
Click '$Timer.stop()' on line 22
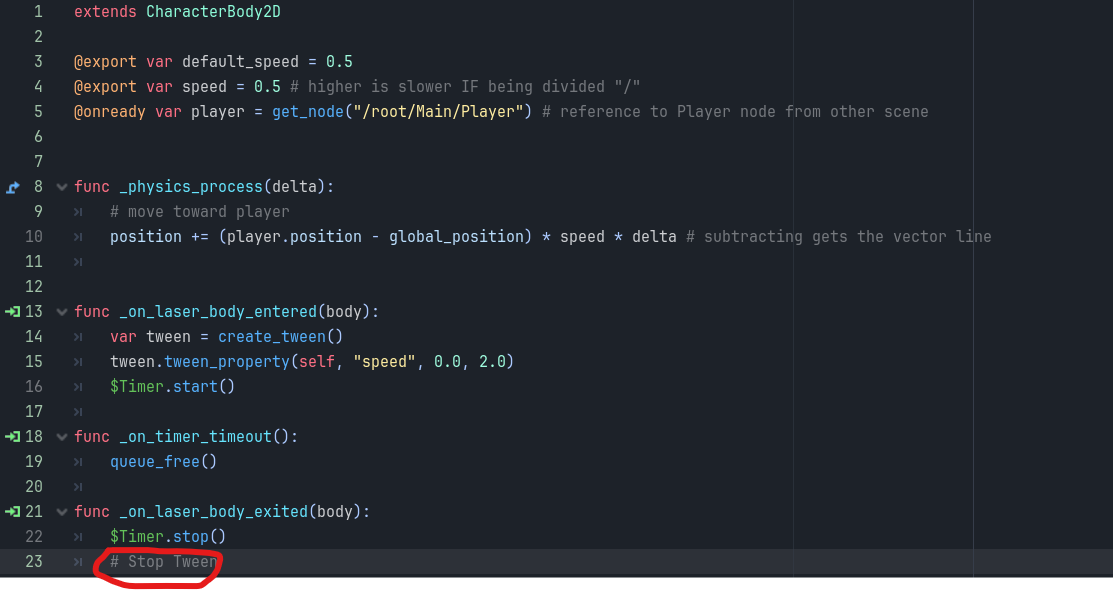168,537
